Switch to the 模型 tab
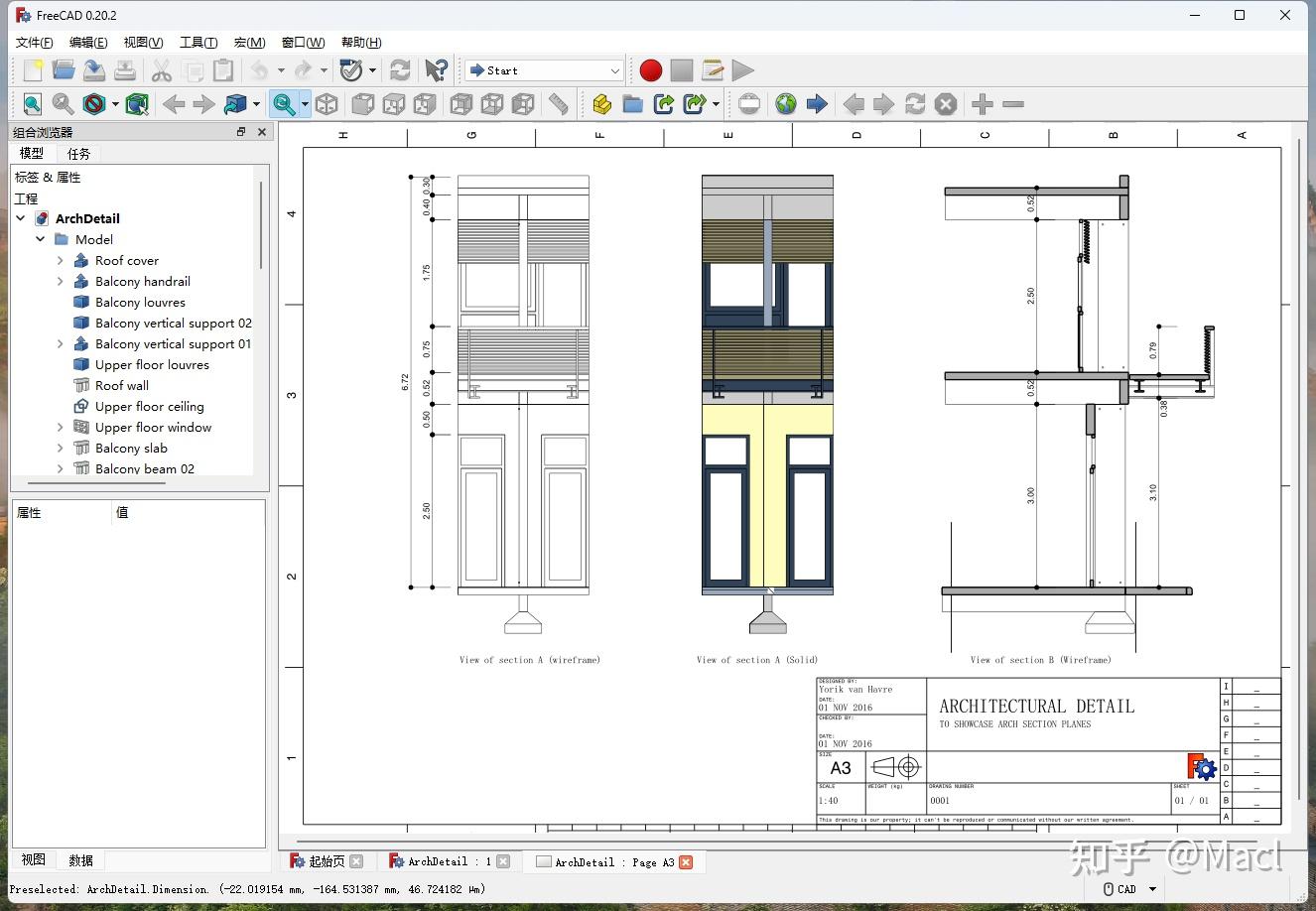Viewport: 1316px width, 911px height. pyautogui.click(x=32, y=153)
